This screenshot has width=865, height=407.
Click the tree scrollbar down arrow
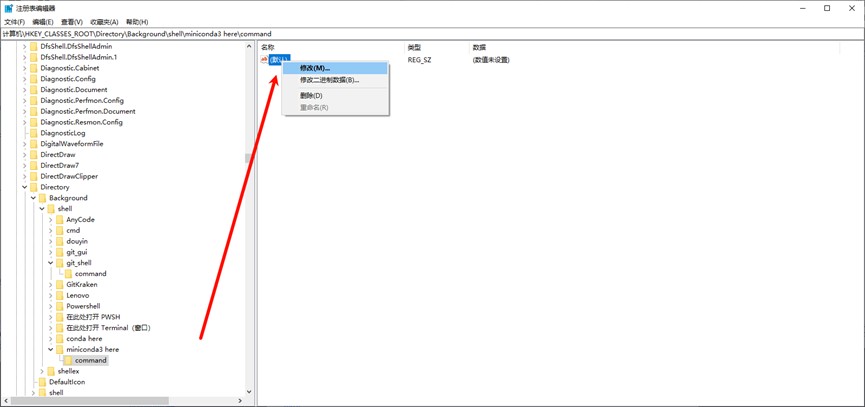pos(248,392)
